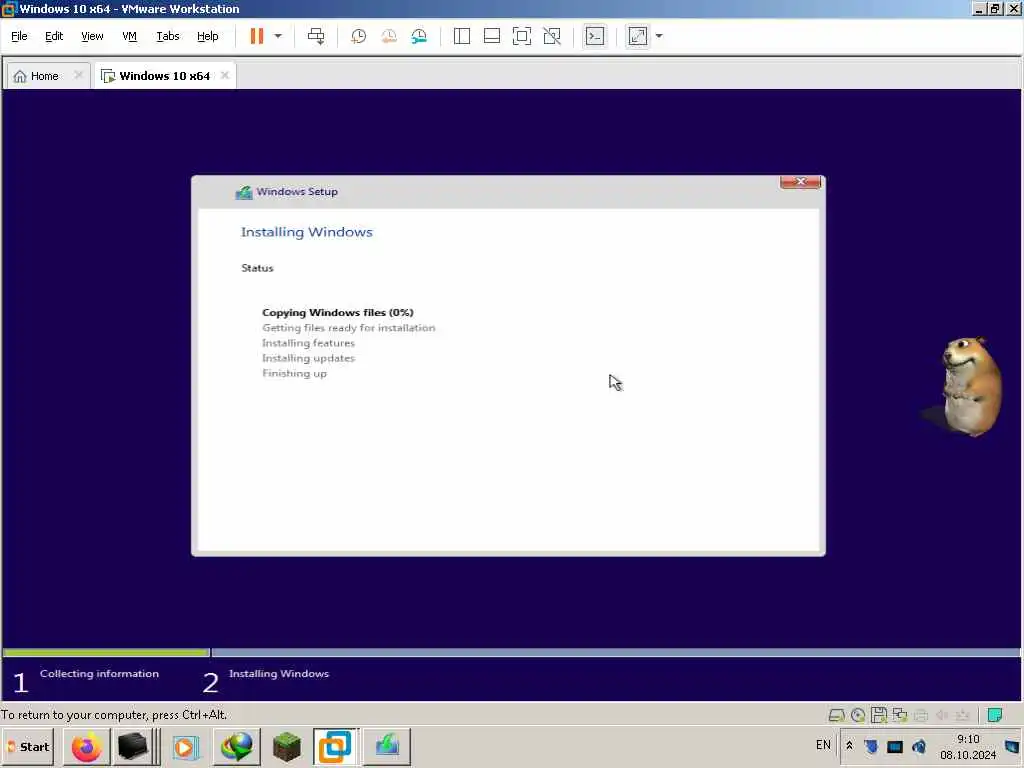
Task: Click the Installing features status line
Action: 308,343
